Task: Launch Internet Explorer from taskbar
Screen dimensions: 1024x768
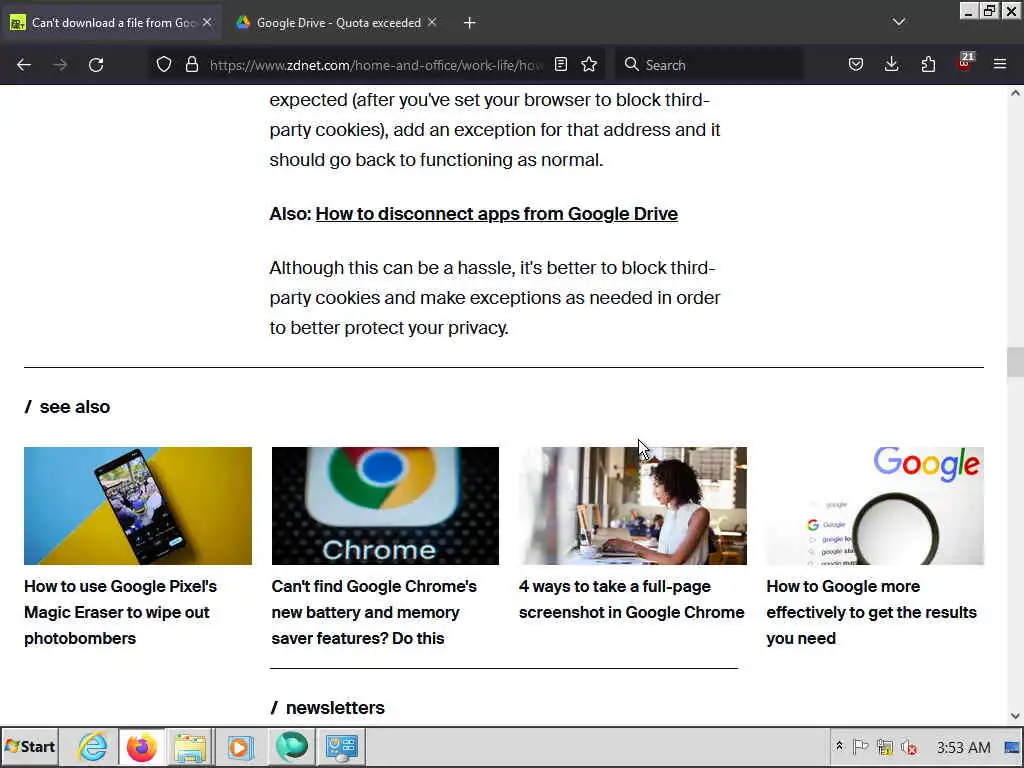Action: point(93,747)
